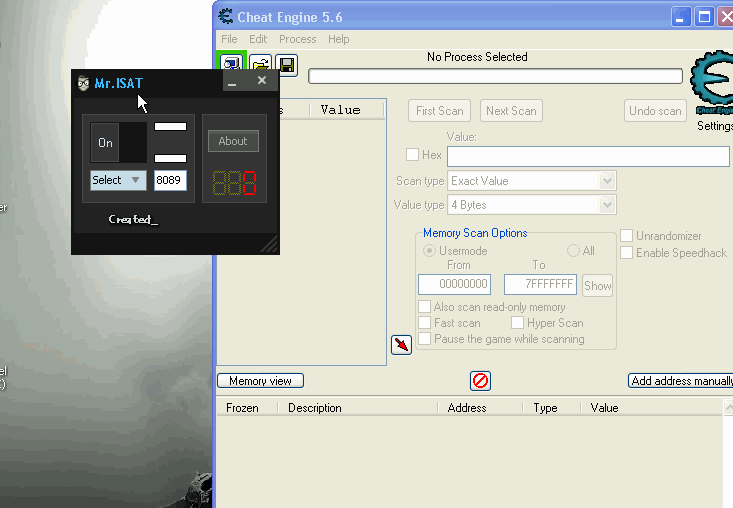Copy selected addresses red arrow icon
Image resolution: width=733 pixels, height=508 pixels.
point(401,345)
